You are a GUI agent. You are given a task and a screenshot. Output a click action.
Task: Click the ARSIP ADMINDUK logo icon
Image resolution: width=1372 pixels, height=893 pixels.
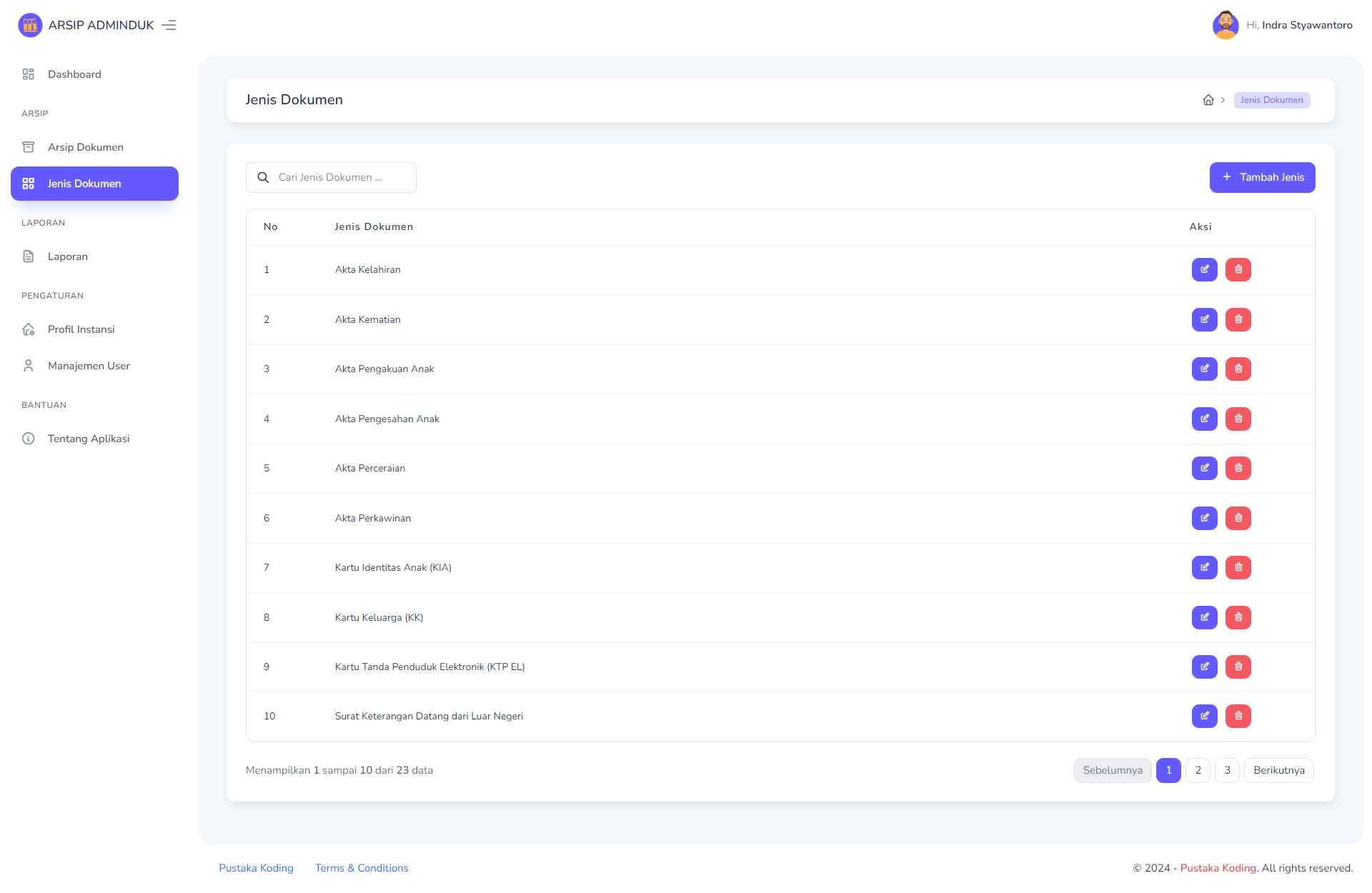click(30, 25)
